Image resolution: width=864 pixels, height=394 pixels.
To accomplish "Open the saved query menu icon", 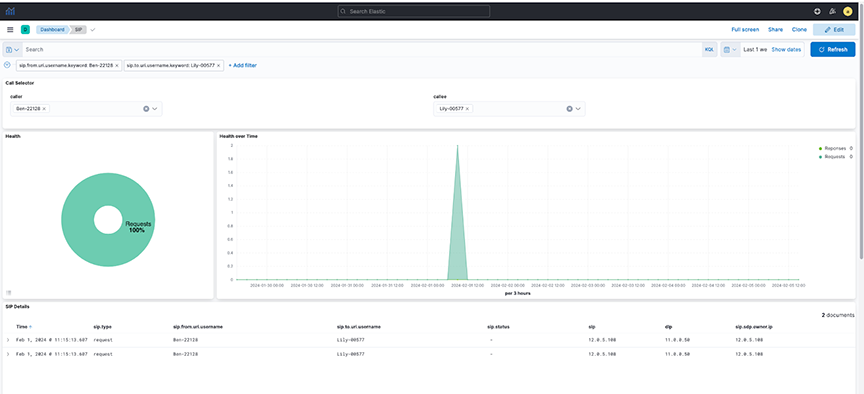I will pos(12,50).
